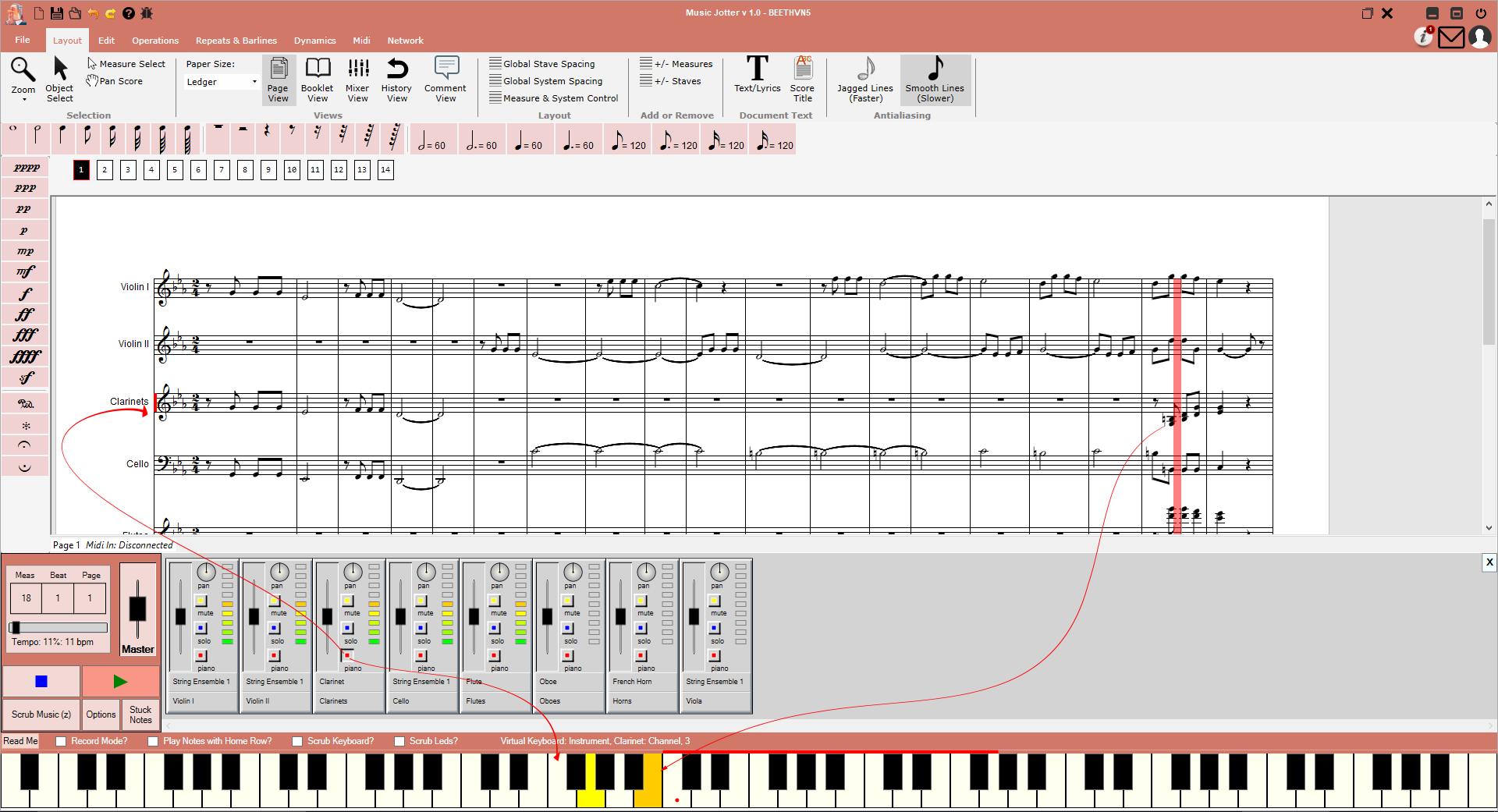
Task: Mute the Clarinet channel in the mixer
Action: click(348, 601)
